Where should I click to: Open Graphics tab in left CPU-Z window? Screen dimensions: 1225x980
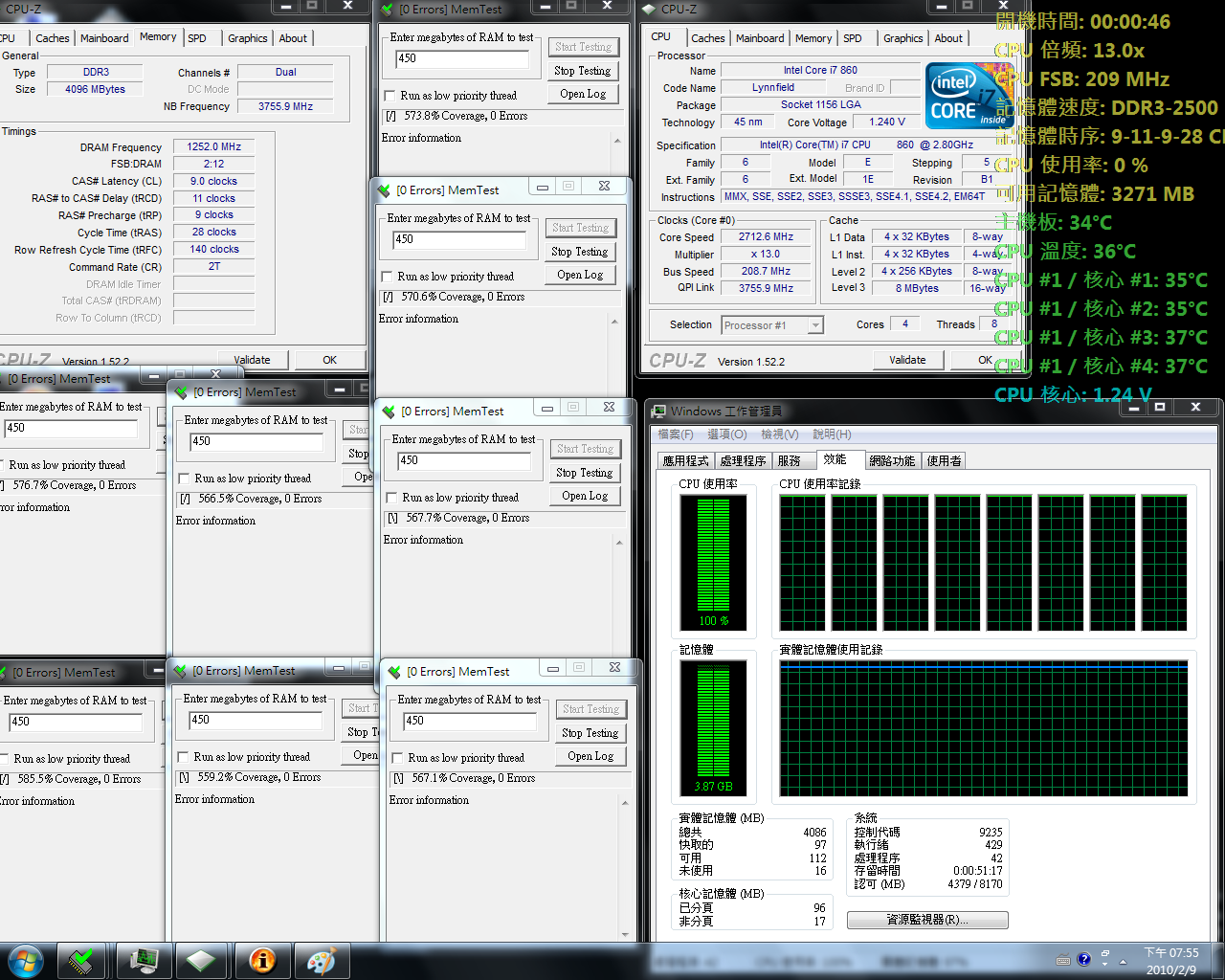[247, 38]
